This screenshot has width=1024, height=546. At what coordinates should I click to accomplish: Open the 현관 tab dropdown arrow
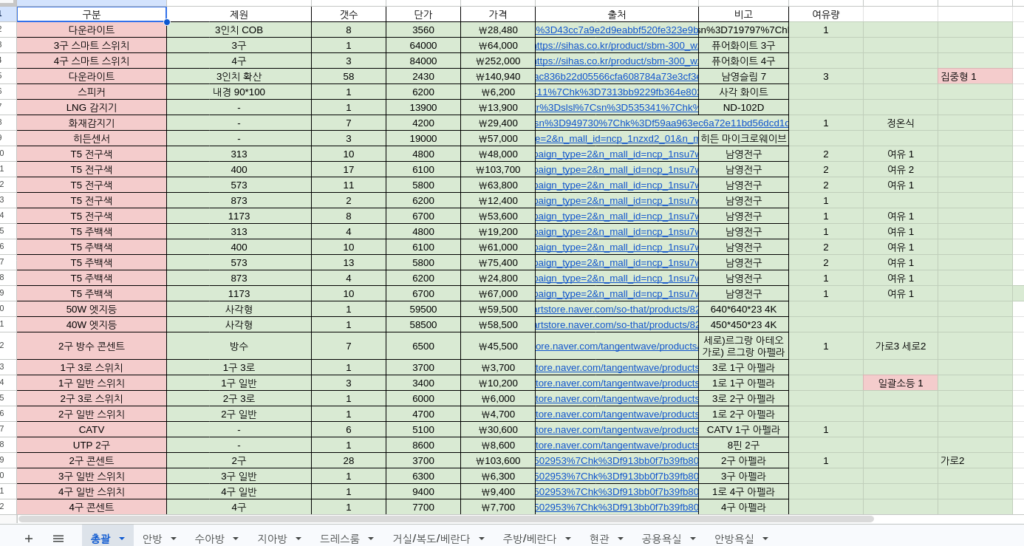tap(620, 539)
